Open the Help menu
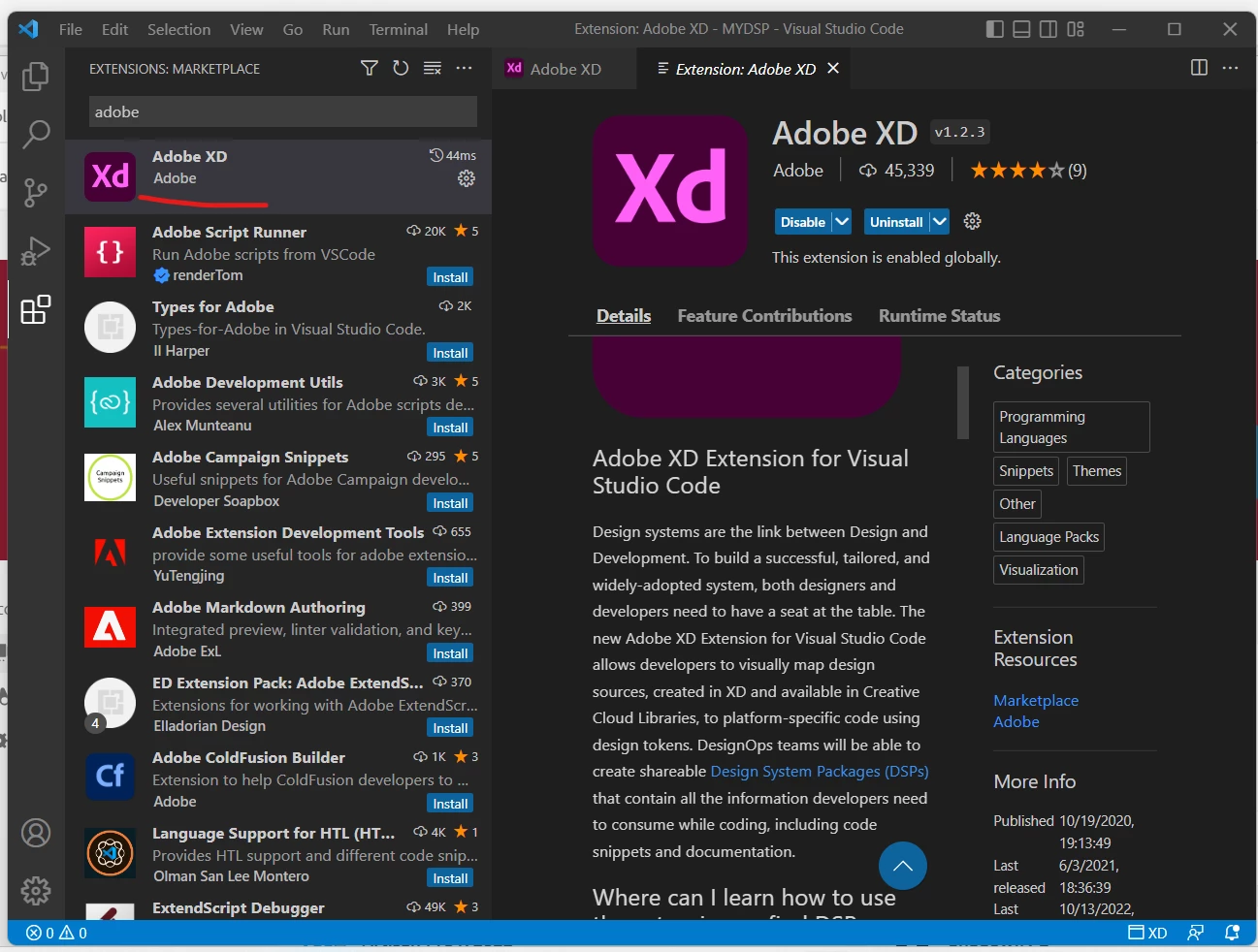Viewport: 1258px width, 952px height. [463, 29]
